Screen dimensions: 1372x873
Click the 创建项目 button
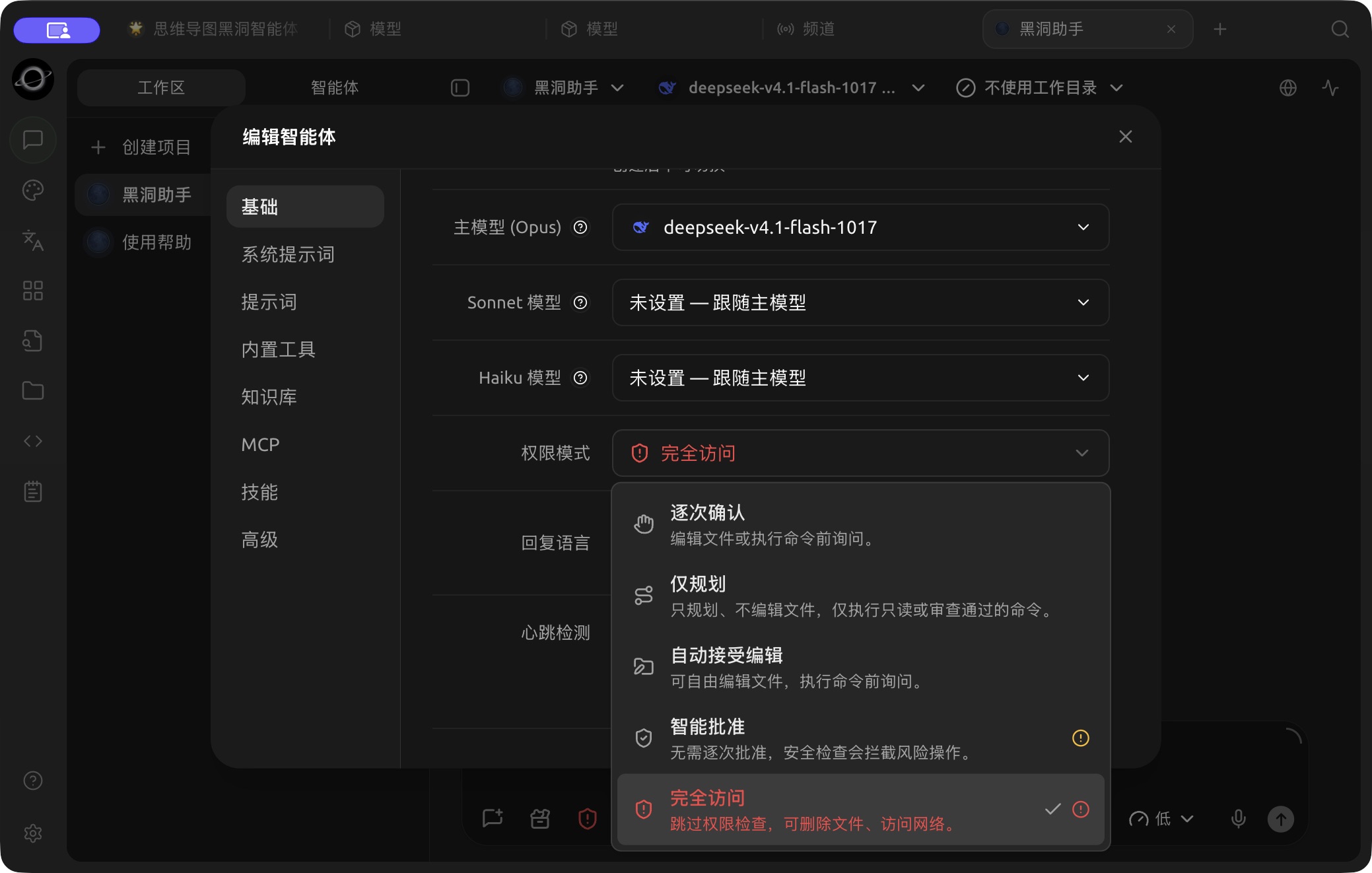click(x=141, y=147)
